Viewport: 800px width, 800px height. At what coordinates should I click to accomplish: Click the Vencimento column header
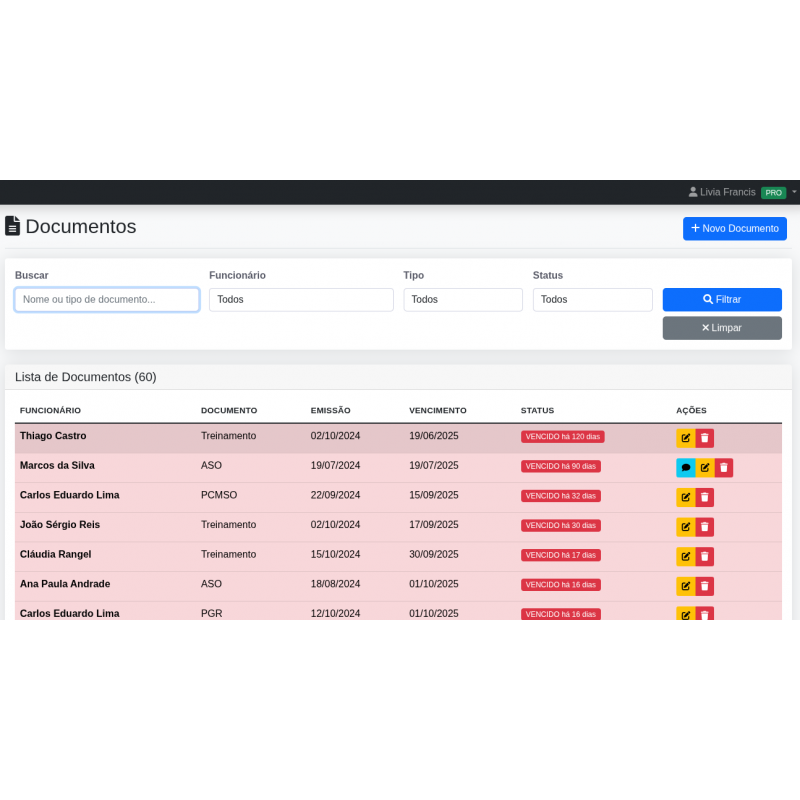[438, 410]
